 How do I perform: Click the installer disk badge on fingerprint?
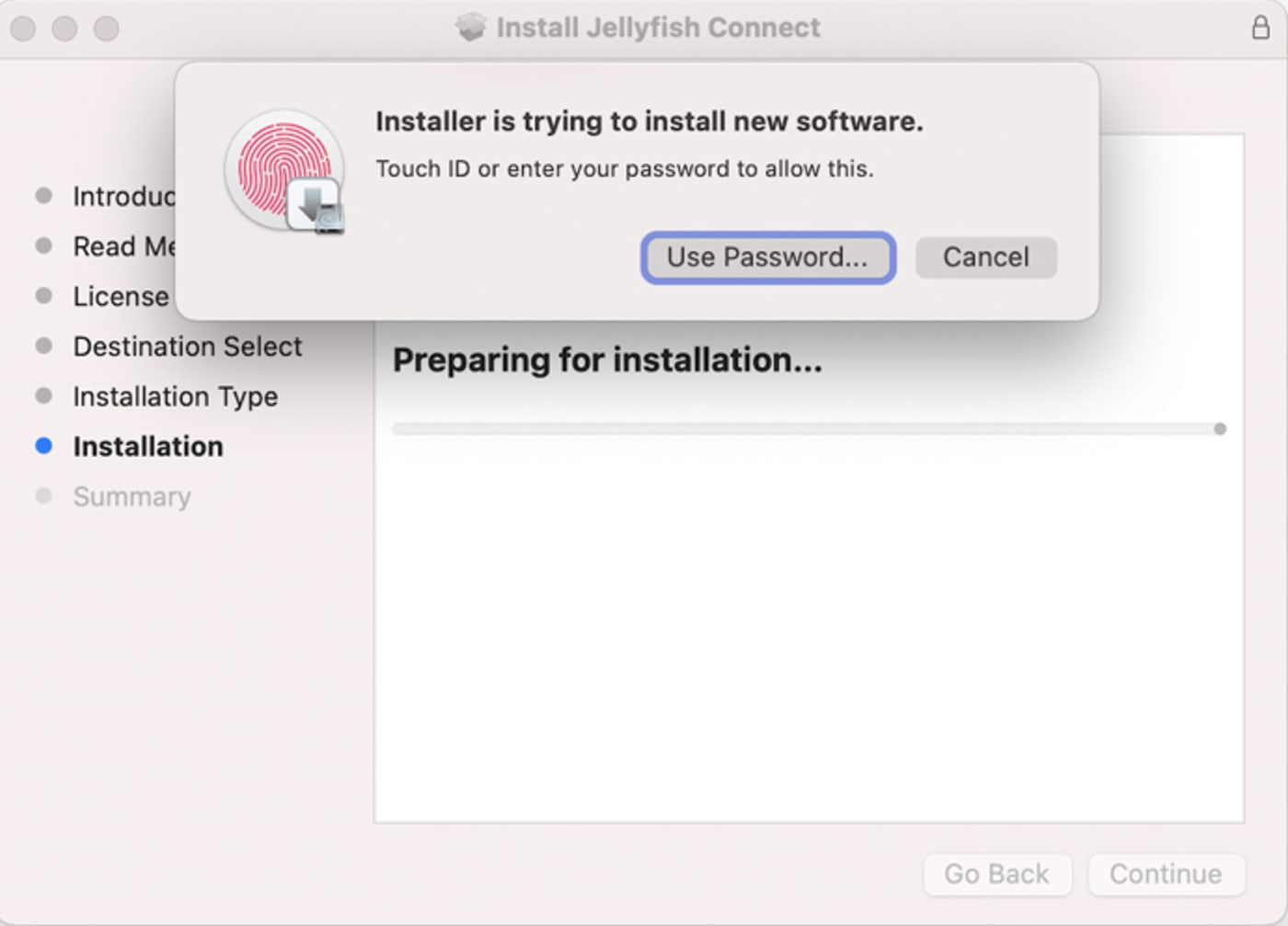click(x=316, y=206)
